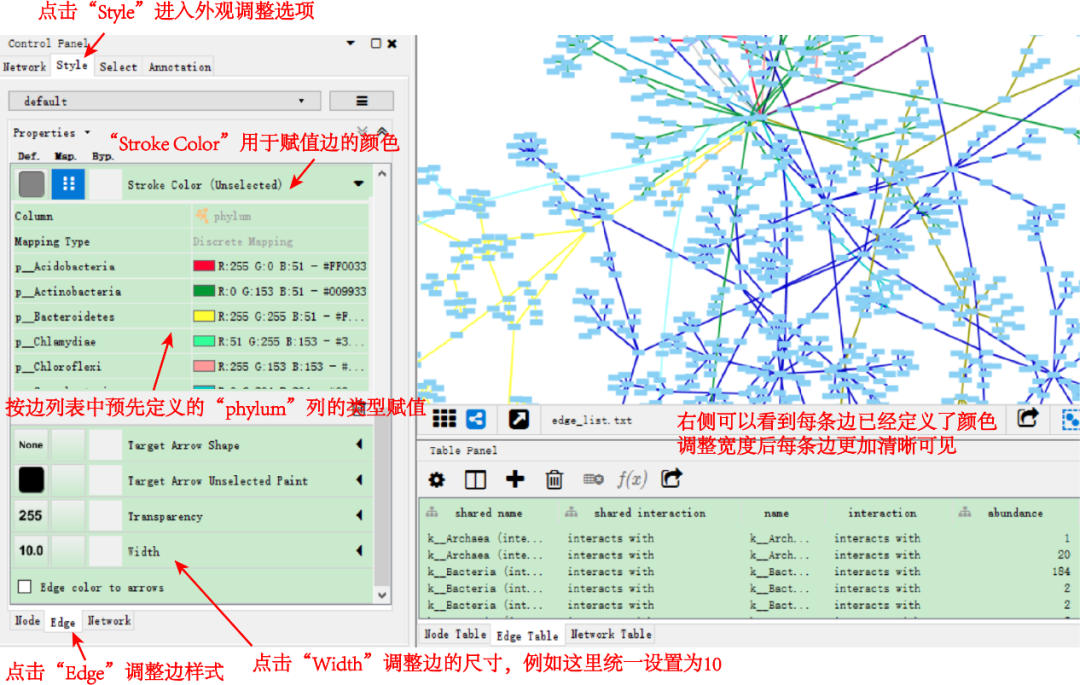Click the p__Chloroflexi pink color swatch
The width and height of the screenshot is (1080, 685).
[204, 366]
